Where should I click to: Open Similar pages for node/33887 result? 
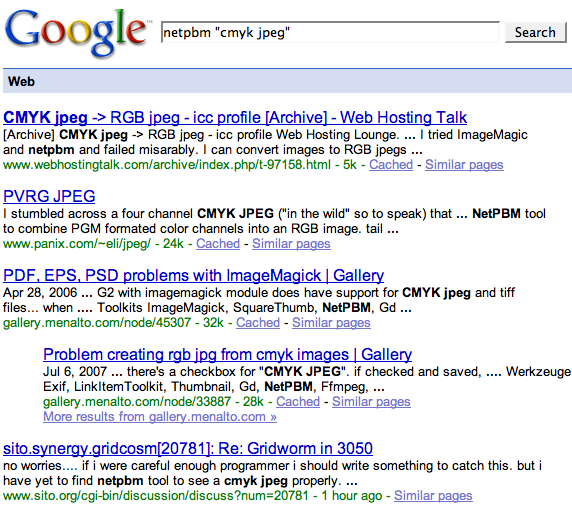371,401
